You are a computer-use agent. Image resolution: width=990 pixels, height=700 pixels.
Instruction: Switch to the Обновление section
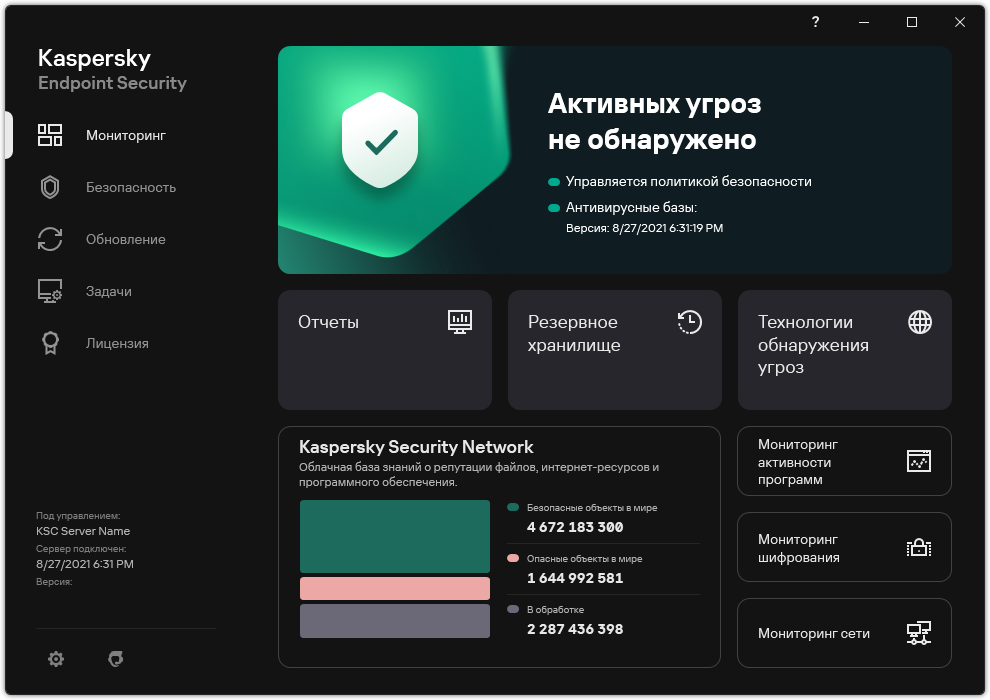tap(125, 239)
